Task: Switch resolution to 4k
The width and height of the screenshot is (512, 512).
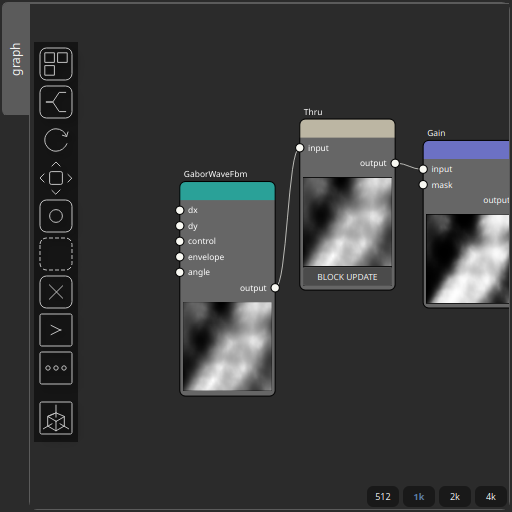Action: 491,497
